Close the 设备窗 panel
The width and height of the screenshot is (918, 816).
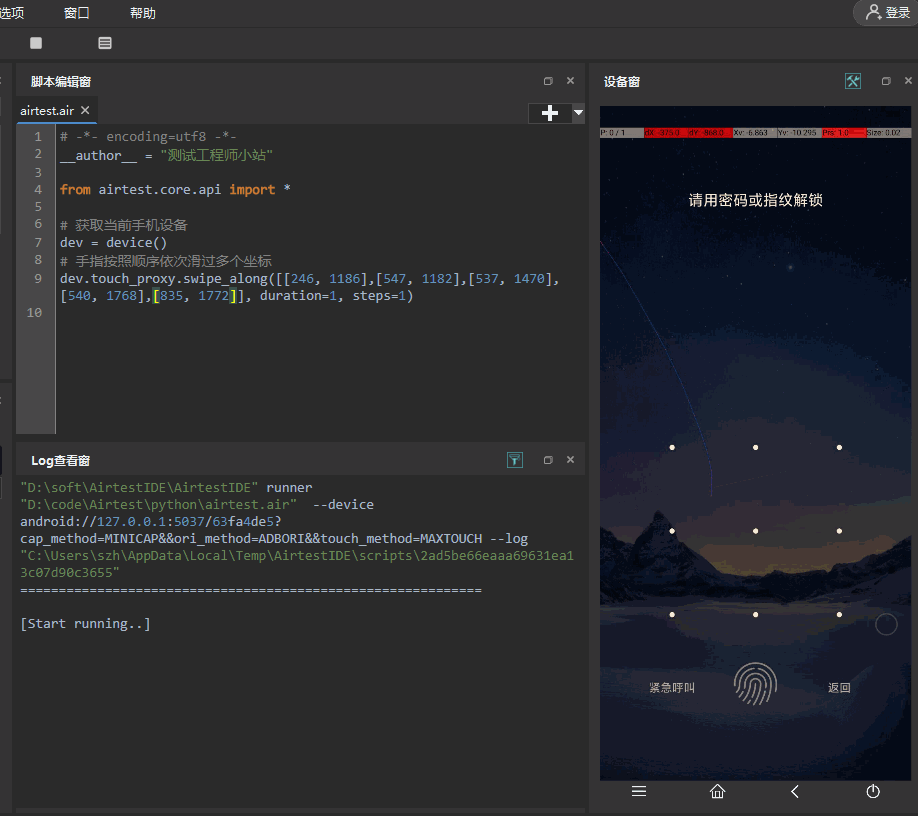coord(908,81)
